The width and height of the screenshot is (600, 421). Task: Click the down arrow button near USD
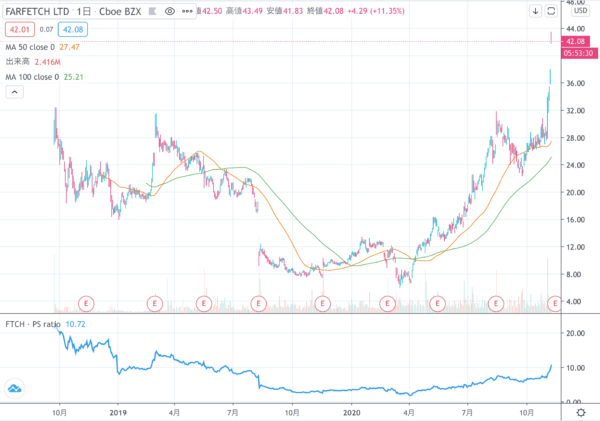click(535, 11)
